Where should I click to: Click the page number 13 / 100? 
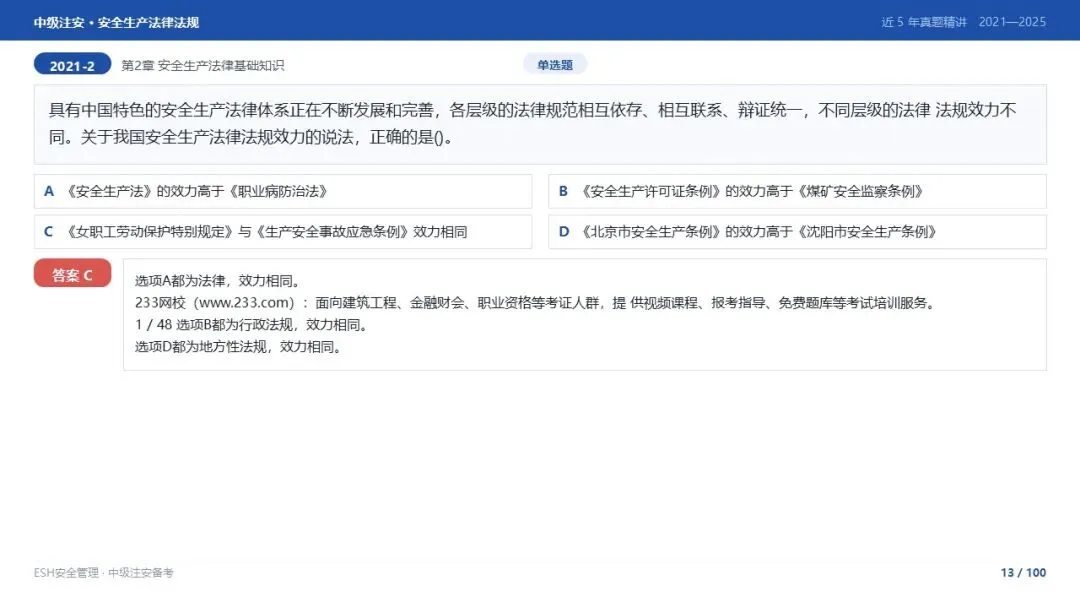tap(1024, 573)
